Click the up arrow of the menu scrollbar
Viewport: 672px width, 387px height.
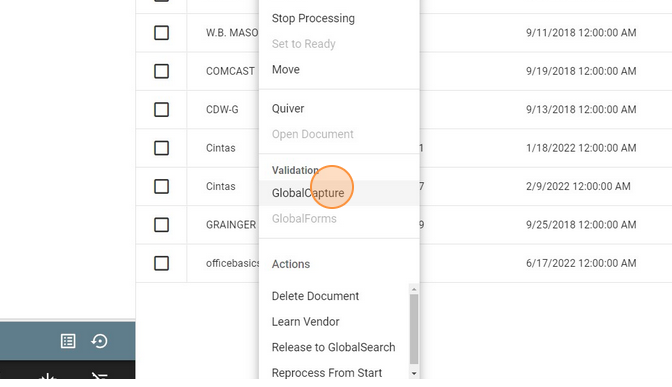pyautogui.click(x=414, y=289)
